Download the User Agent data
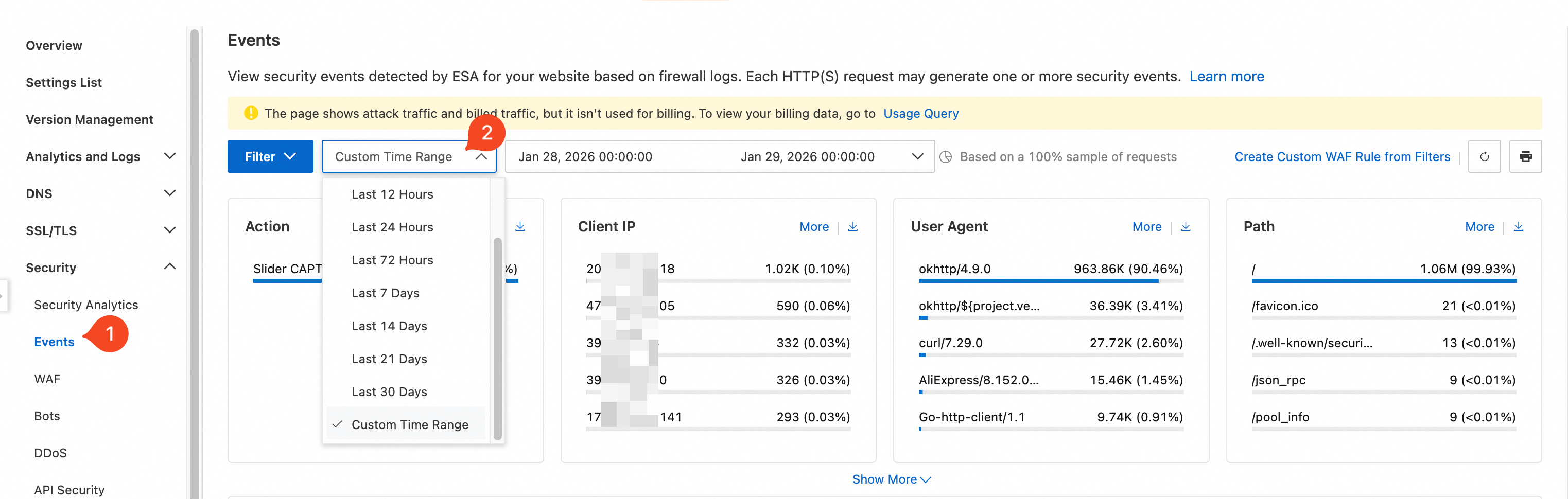The width and height of the screenshot is (1568, 499). click(x=1185, y=226)
